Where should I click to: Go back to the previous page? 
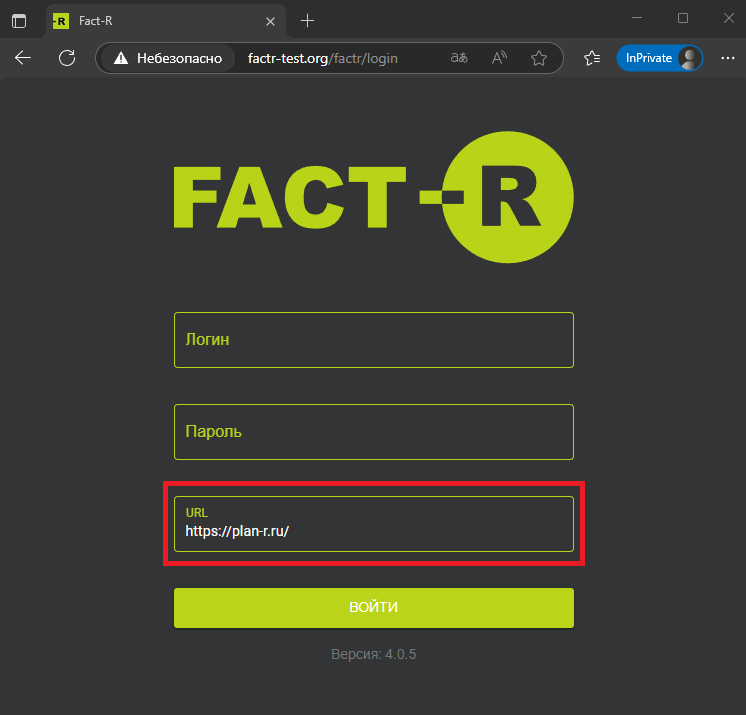tap(23, 58)
